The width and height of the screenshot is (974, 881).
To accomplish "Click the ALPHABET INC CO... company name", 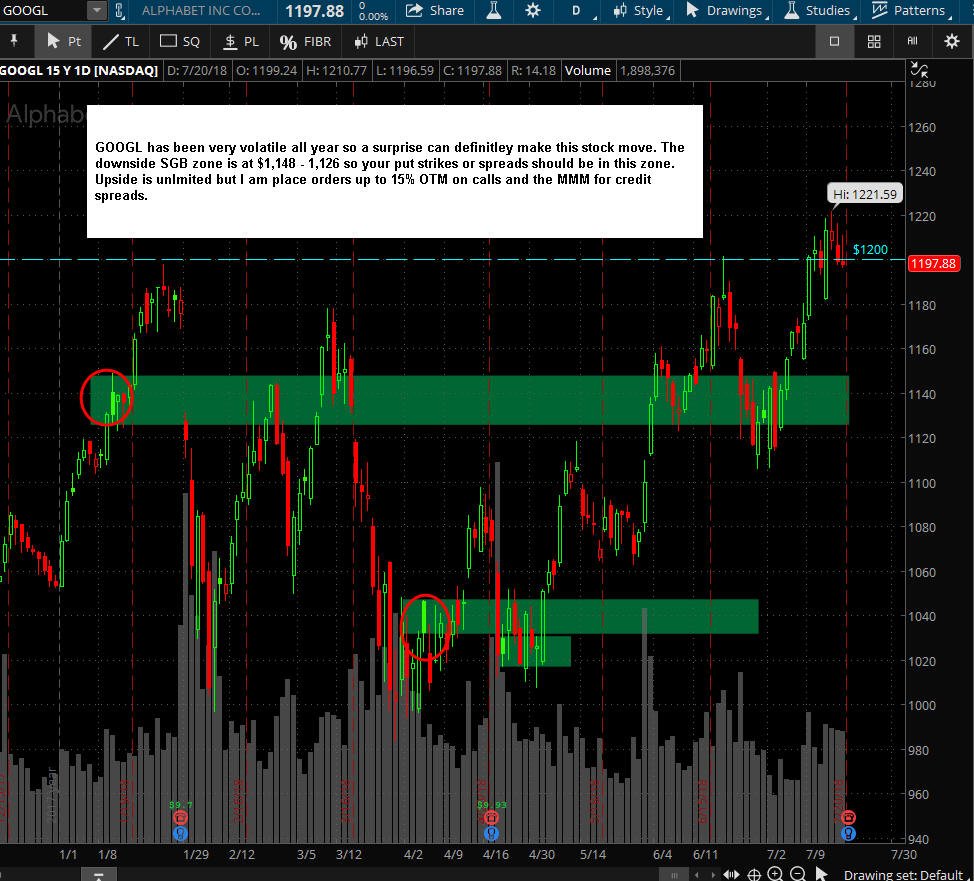I will [201, 11].
